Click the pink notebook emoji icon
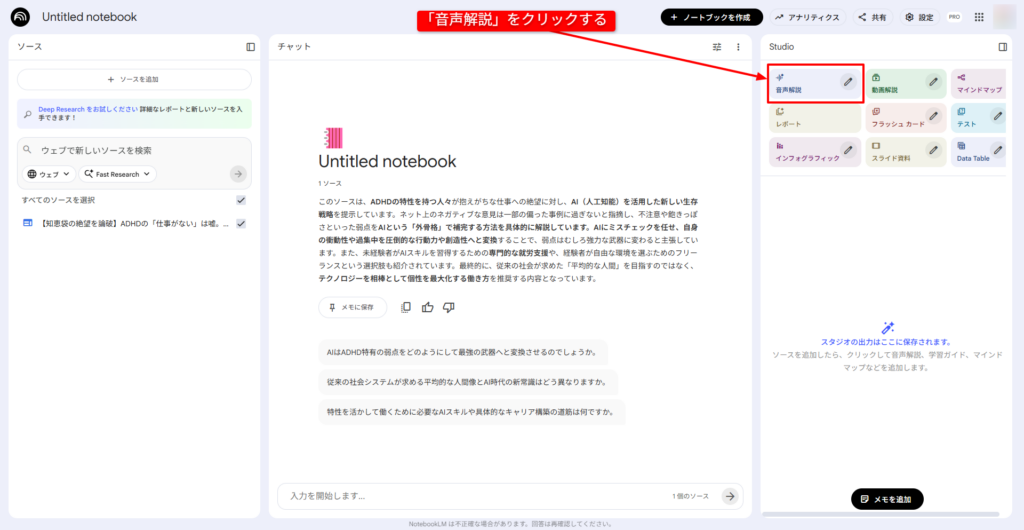The width and height of the screenshot is (1024, 530). click(333, 138)
